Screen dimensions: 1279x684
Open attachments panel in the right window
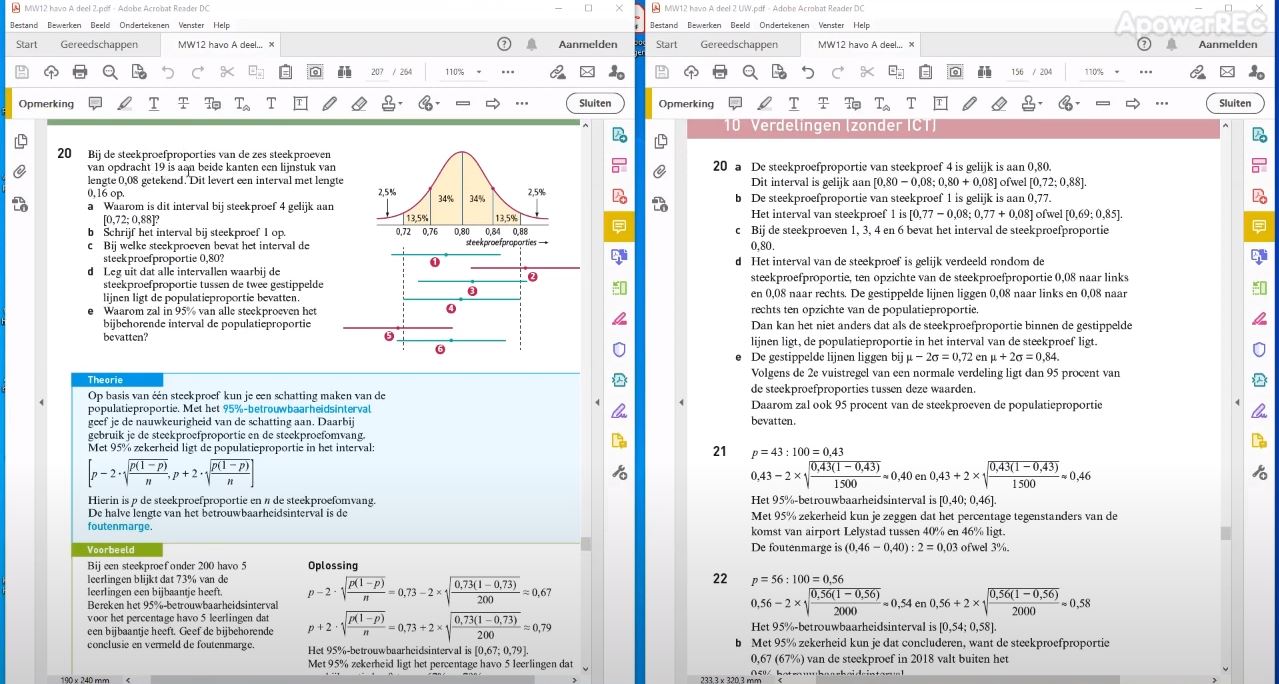pos(660,172)
